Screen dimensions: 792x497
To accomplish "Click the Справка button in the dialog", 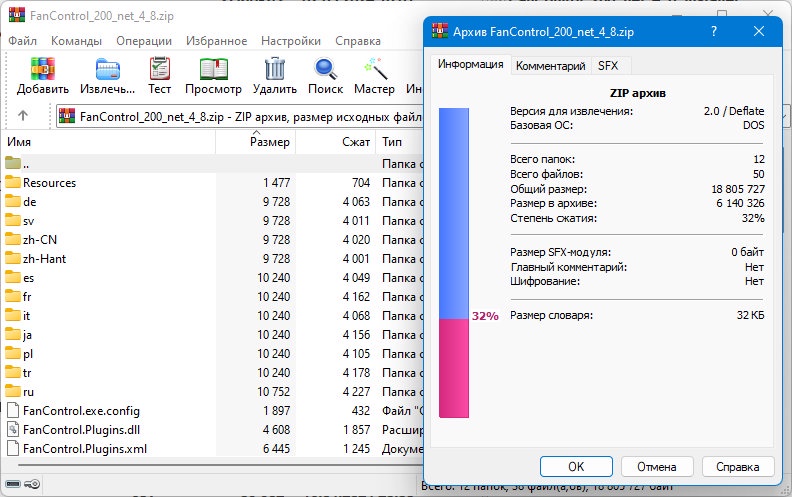I will pos(737,467).
